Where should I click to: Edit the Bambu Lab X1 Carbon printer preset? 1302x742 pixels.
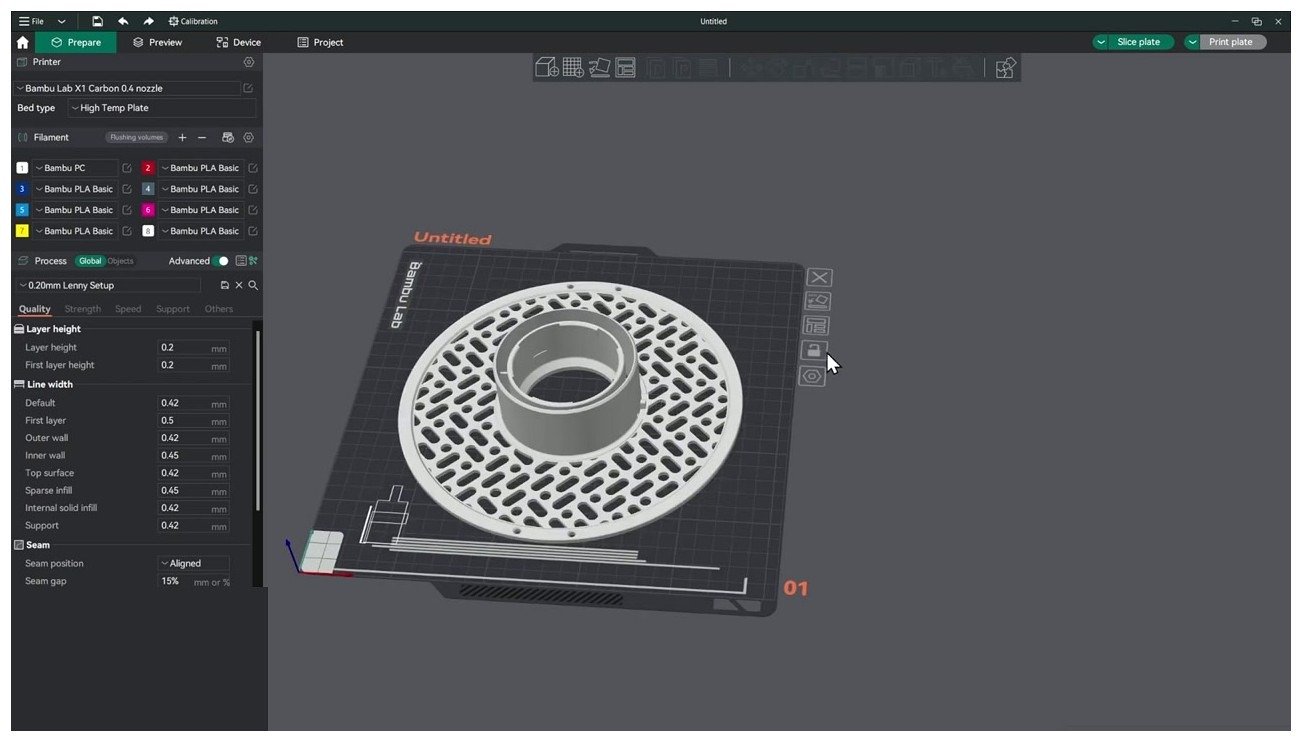tap(248, 88)
